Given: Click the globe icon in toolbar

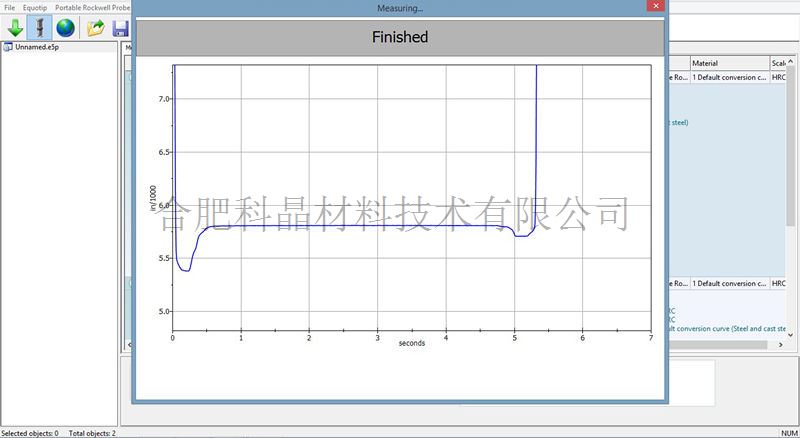Looking at the screenshot, I should [x=66, y=28].
